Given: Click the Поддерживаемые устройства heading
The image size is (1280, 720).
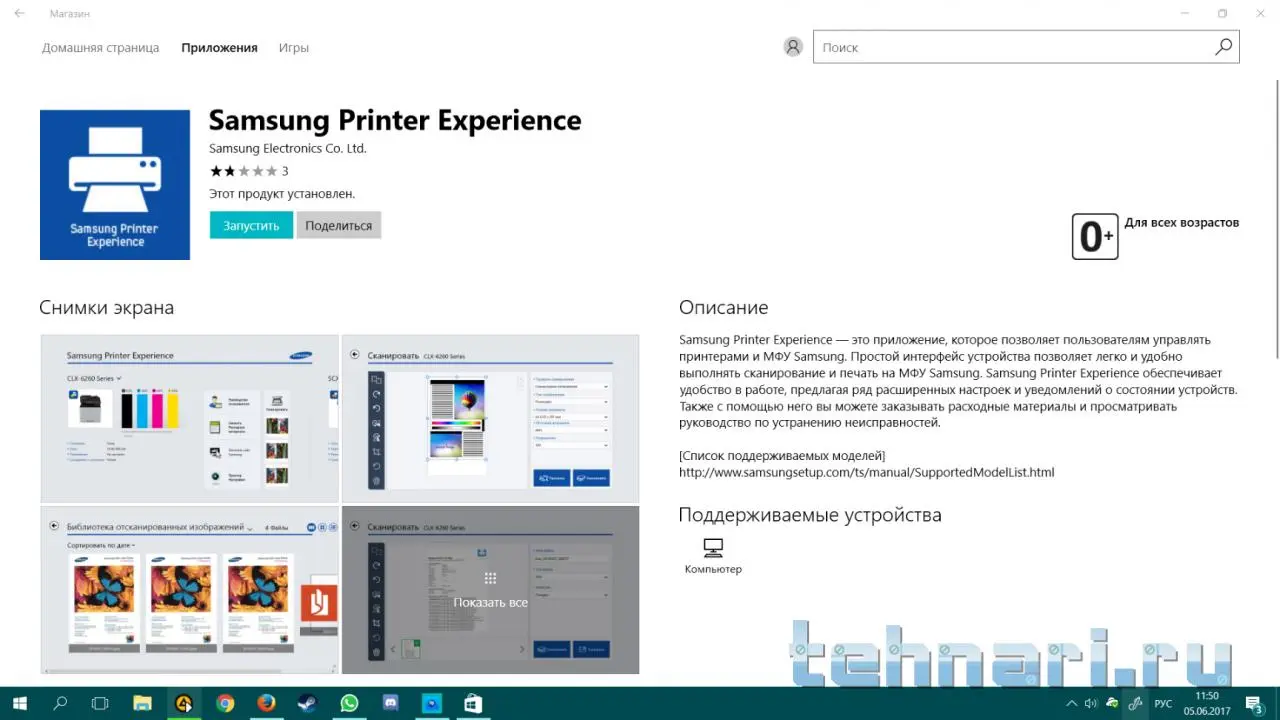Looking at the screenshot, I should pyautogui.click(x=810, y=515).
